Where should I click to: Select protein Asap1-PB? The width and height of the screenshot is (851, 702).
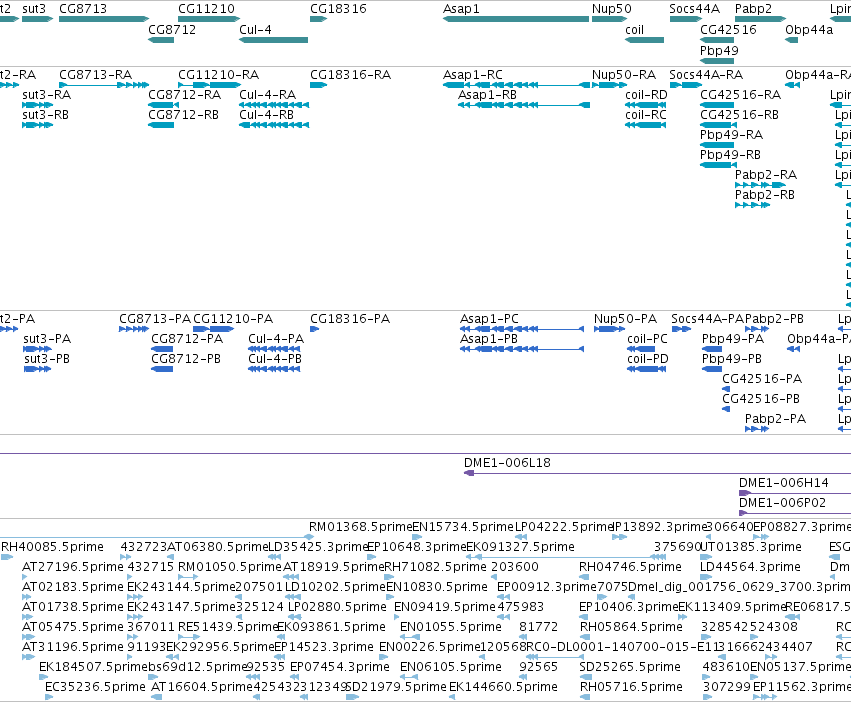coord(489,339)
